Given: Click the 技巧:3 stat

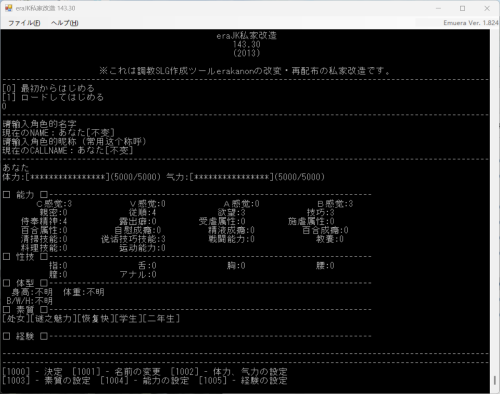Looking at the screenshot, I should [x=320, y=212].
